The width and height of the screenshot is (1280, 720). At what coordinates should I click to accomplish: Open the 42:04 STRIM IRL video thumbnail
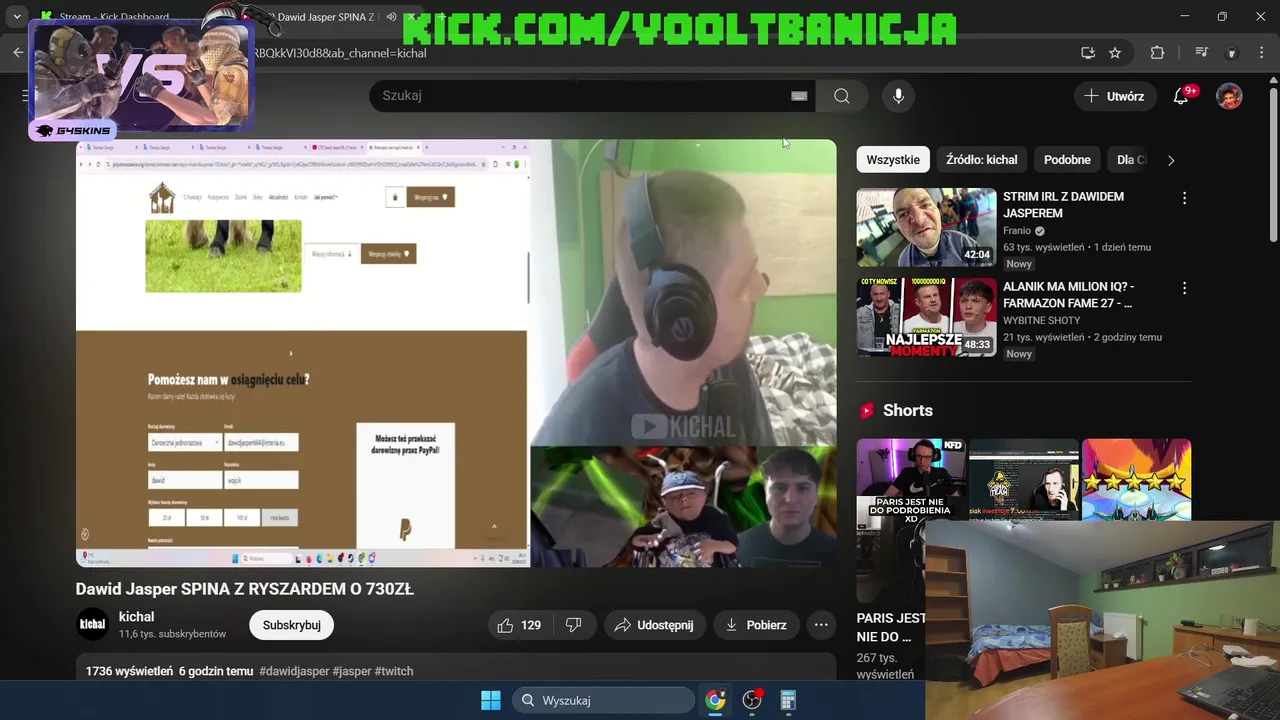[926, 227]
